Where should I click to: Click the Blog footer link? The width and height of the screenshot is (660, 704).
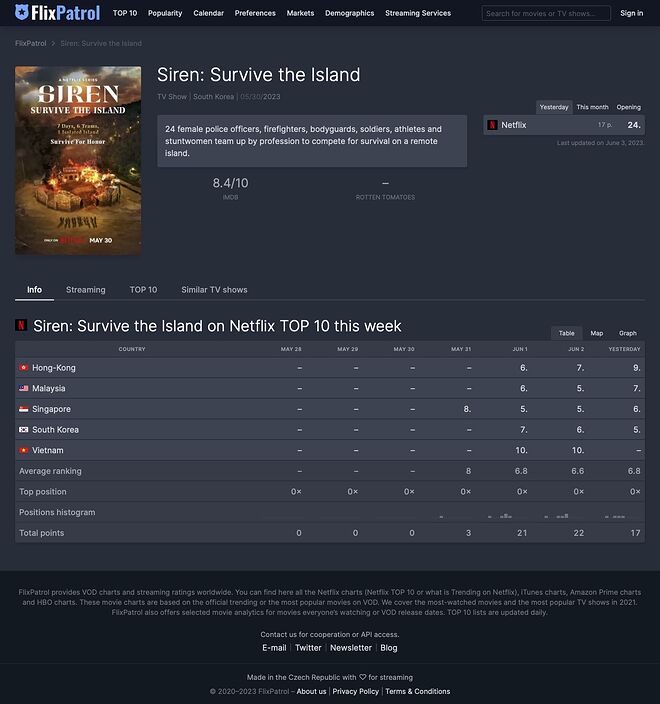pyautogui.click(x=388, y=647)
